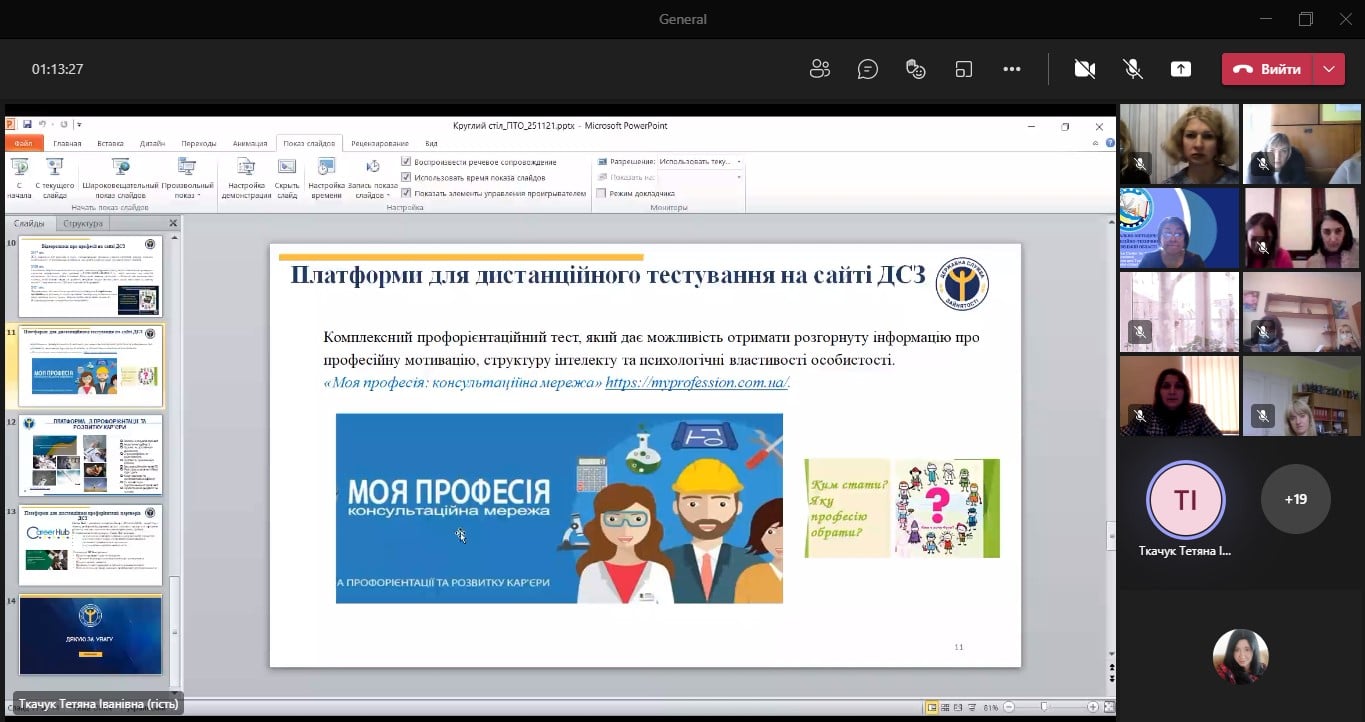Click the PowerPoint help question icon
This screenshot has width=1365, height=722.
pyautogui.click(x=1111, y=143)
